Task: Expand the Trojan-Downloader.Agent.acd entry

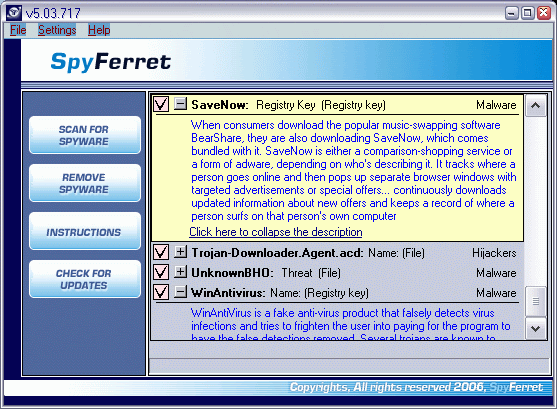Action: pyautogui.click(x=180, y=252)
